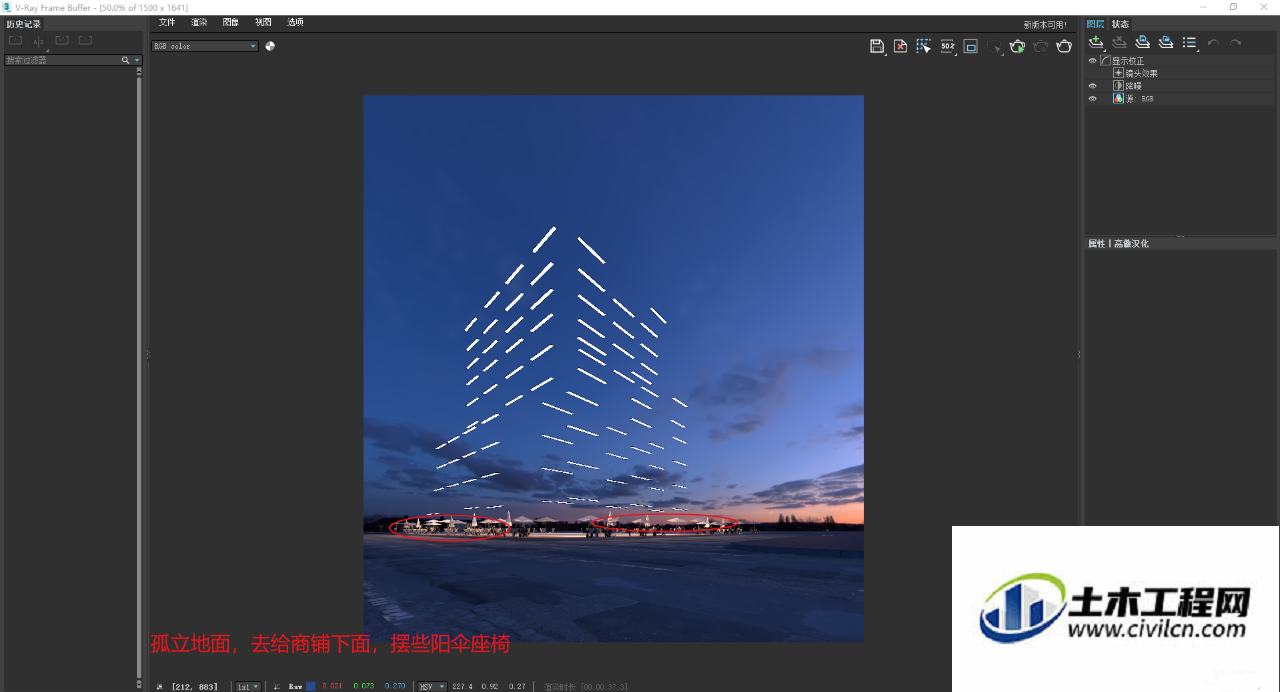Click the pixel info icon in the status bar
The image size is (1280, 692).
coord(160,686)
